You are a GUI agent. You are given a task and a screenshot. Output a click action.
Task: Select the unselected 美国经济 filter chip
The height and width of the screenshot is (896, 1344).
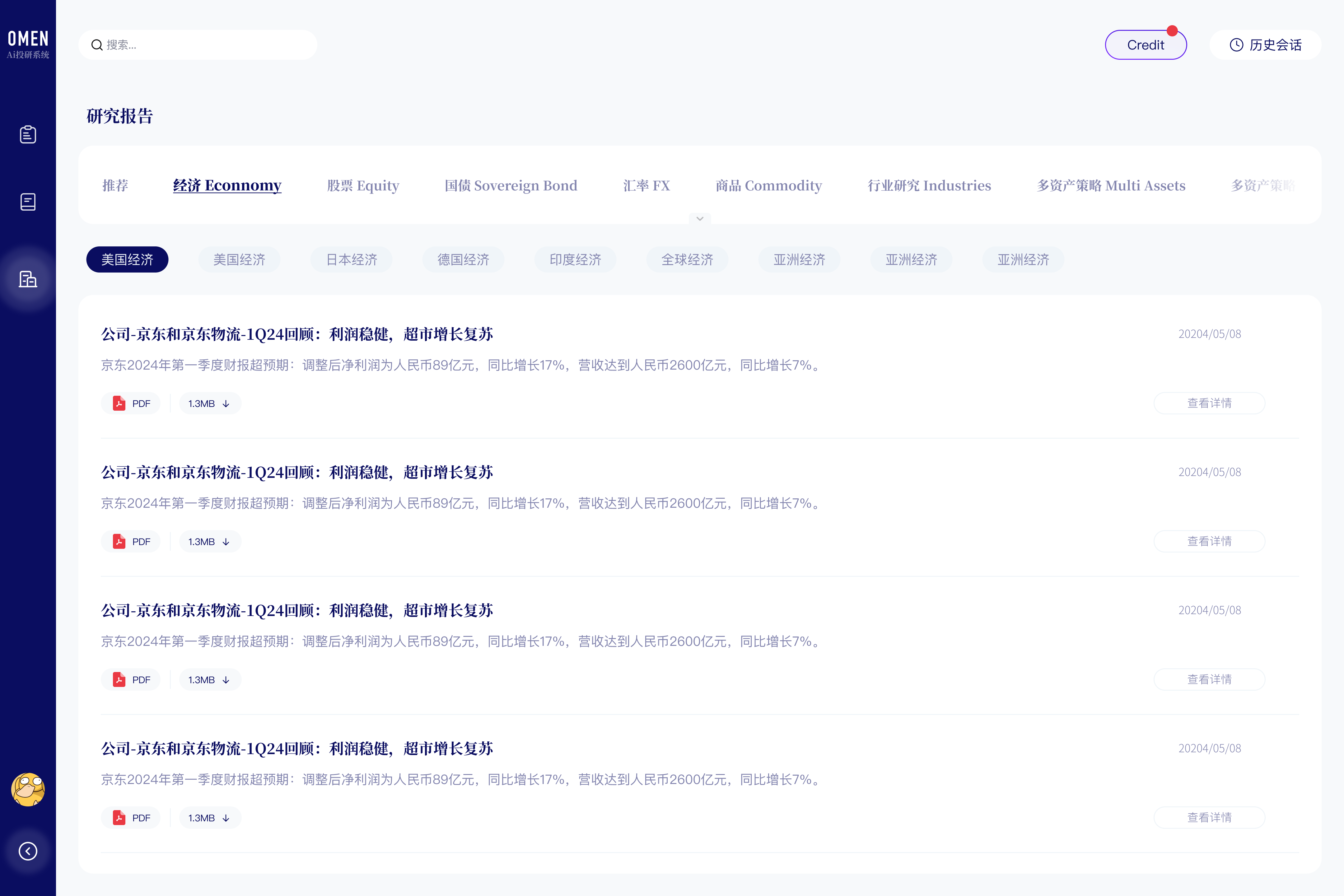point(240,259)
